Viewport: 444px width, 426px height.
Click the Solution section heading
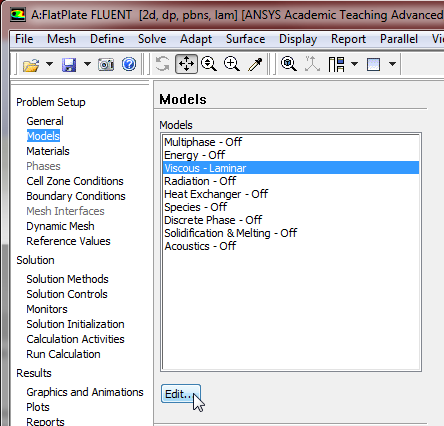point(35,260)
